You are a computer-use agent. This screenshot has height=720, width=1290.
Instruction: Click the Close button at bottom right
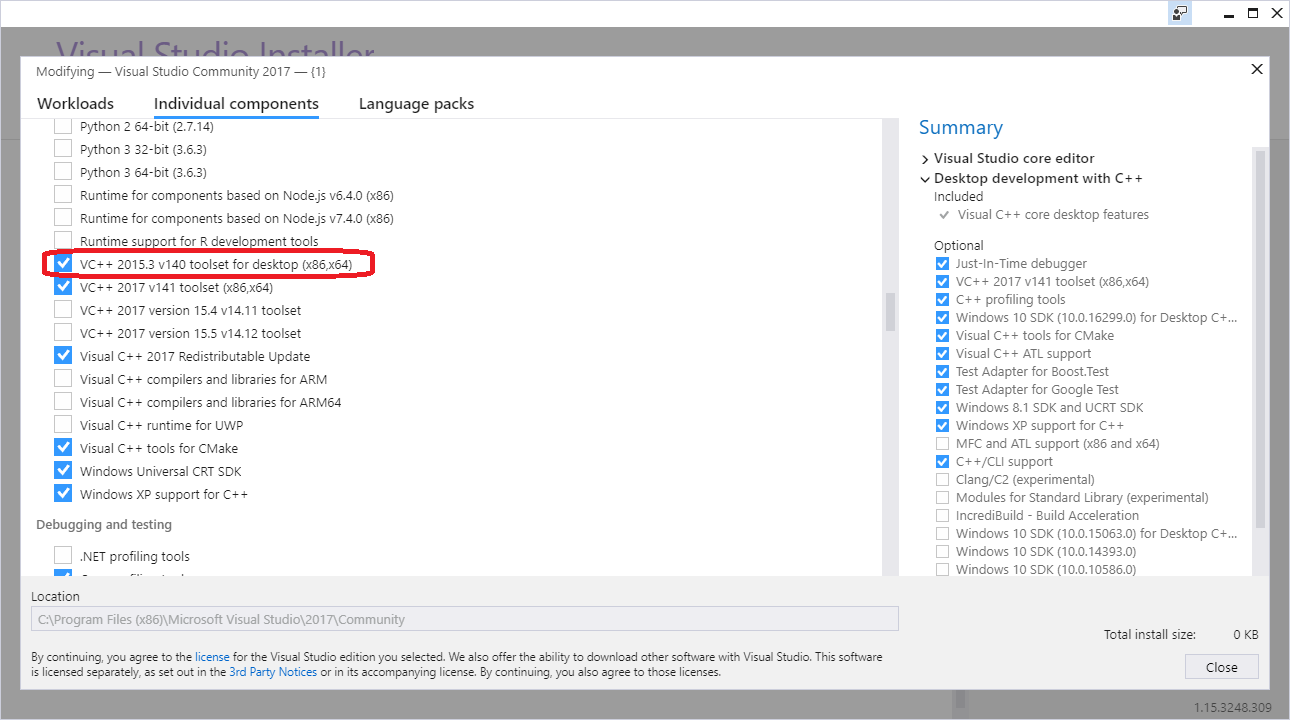pyautogui.click(x=1221, y=667)
